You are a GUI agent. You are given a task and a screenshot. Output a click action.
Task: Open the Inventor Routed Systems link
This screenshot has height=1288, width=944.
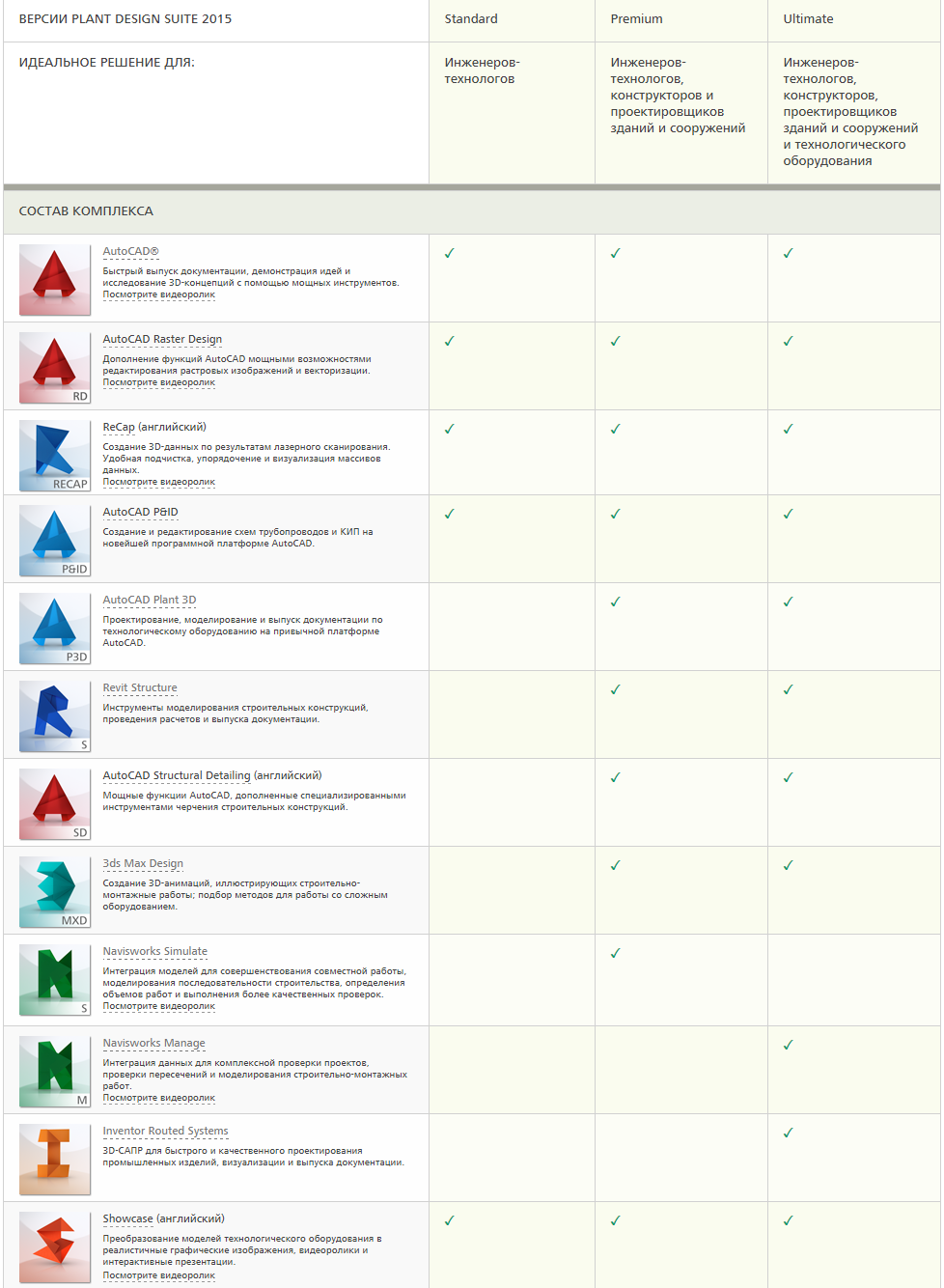click(166, 1131)
